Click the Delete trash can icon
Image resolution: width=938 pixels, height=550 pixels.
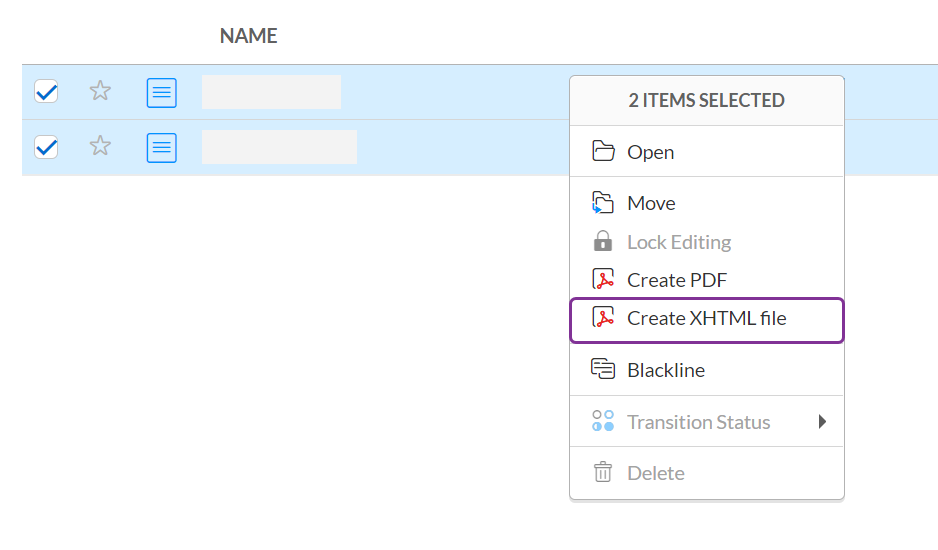(603, 472)
